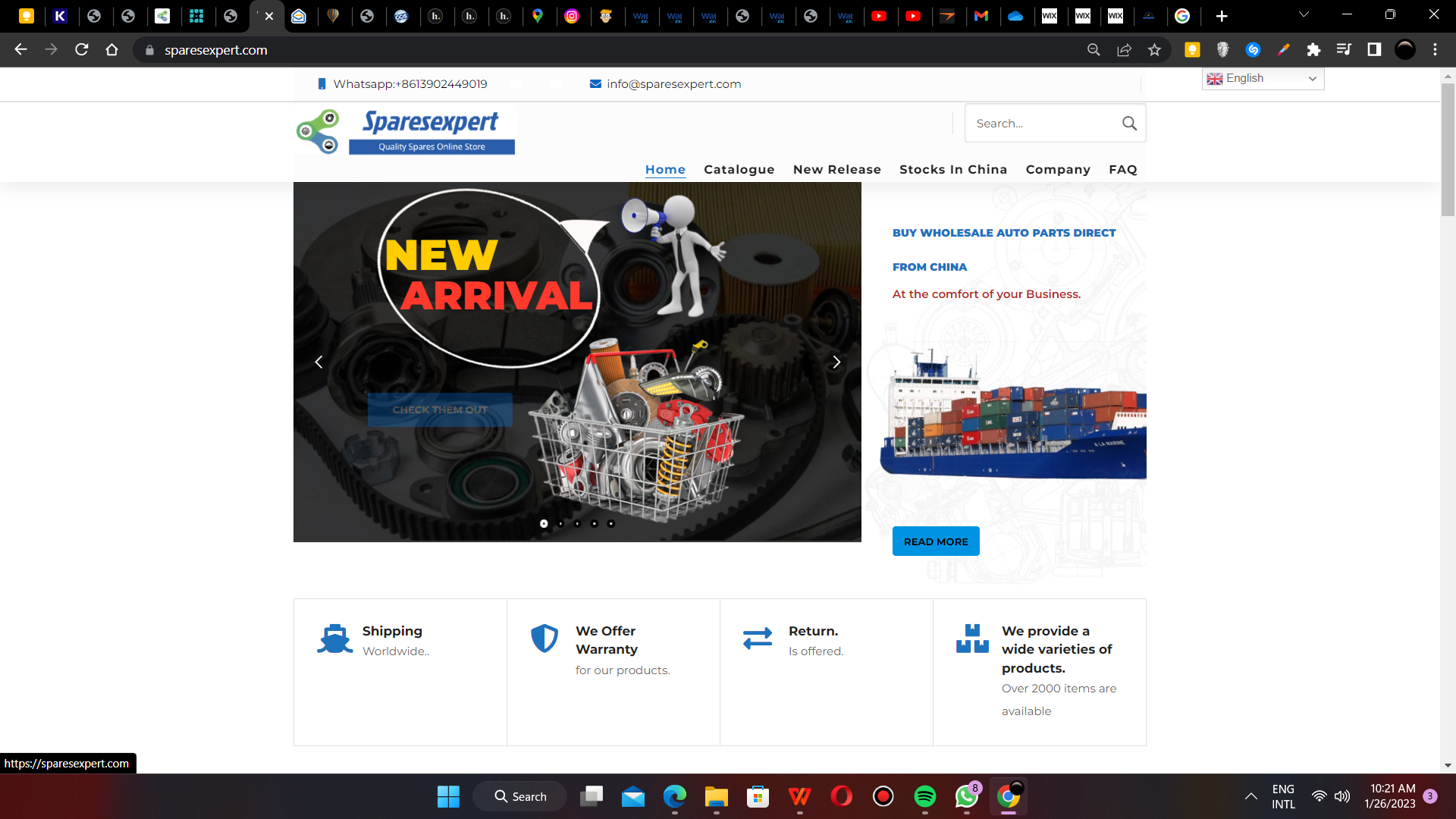Click the READ MORE button
The image size is (1456, 819).
(x=935, y=541)
